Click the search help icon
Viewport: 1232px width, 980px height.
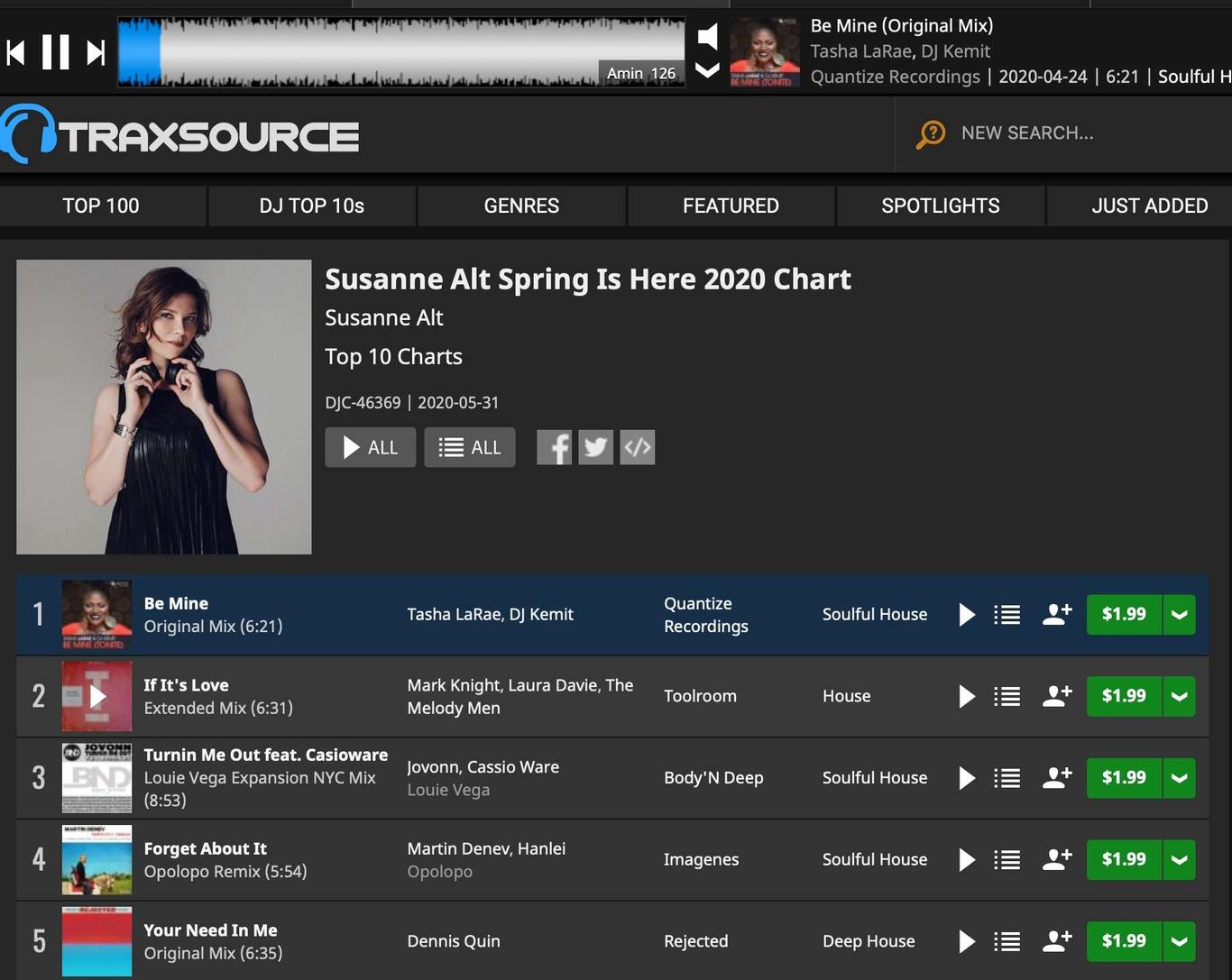931,134
